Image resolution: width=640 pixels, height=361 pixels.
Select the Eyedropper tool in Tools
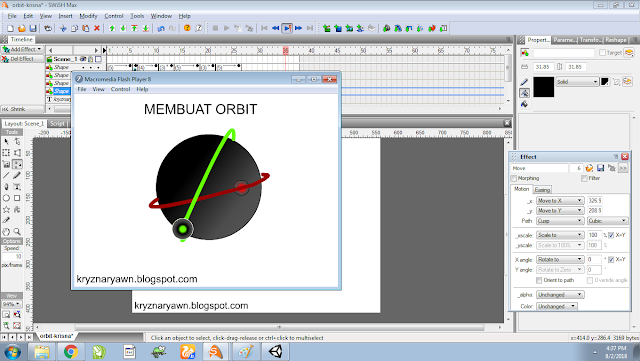pos(6,221)
